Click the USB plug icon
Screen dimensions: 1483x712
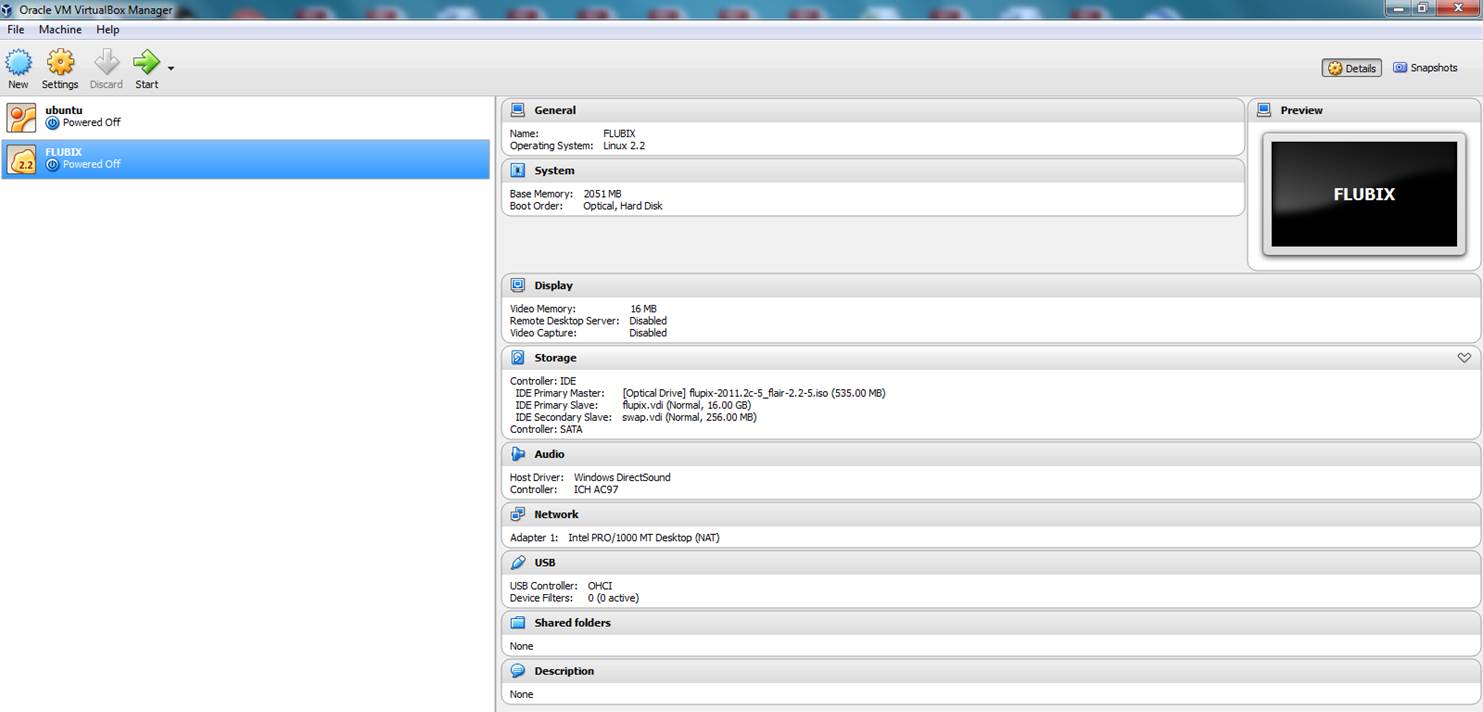(x=518, y=562)
